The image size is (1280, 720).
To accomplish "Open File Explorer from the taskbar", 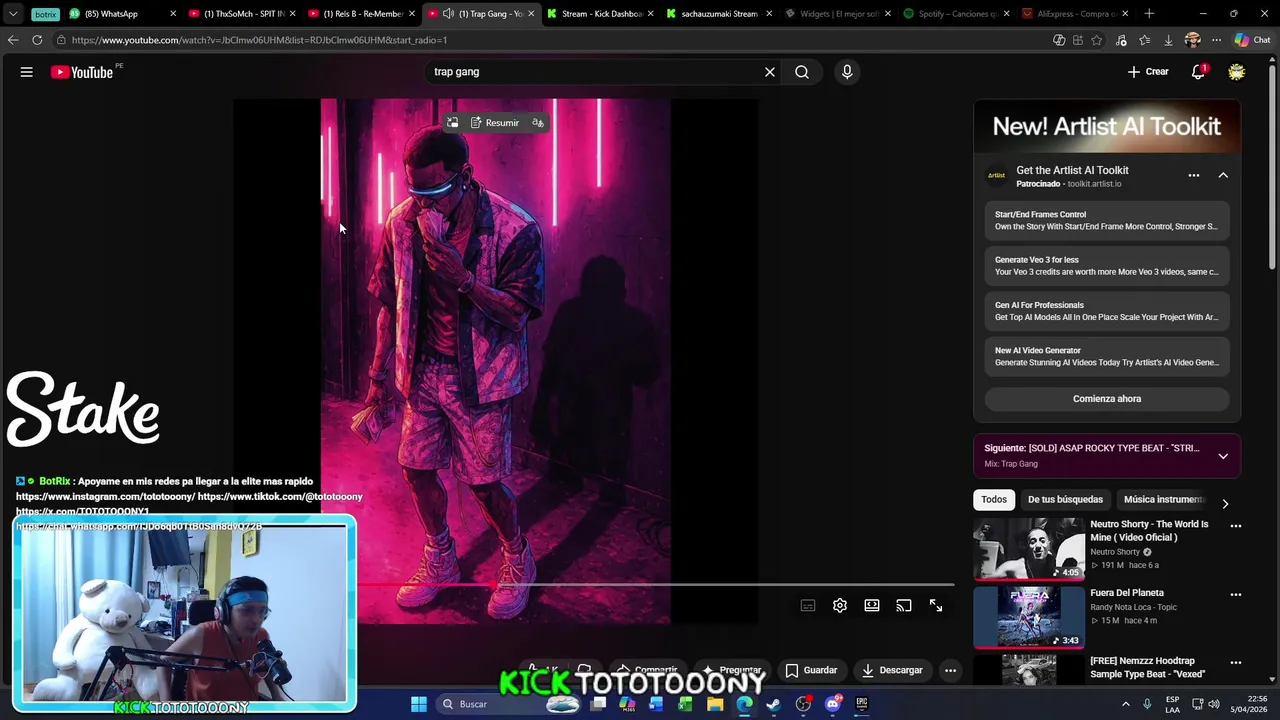I will [x=715, y=704].
